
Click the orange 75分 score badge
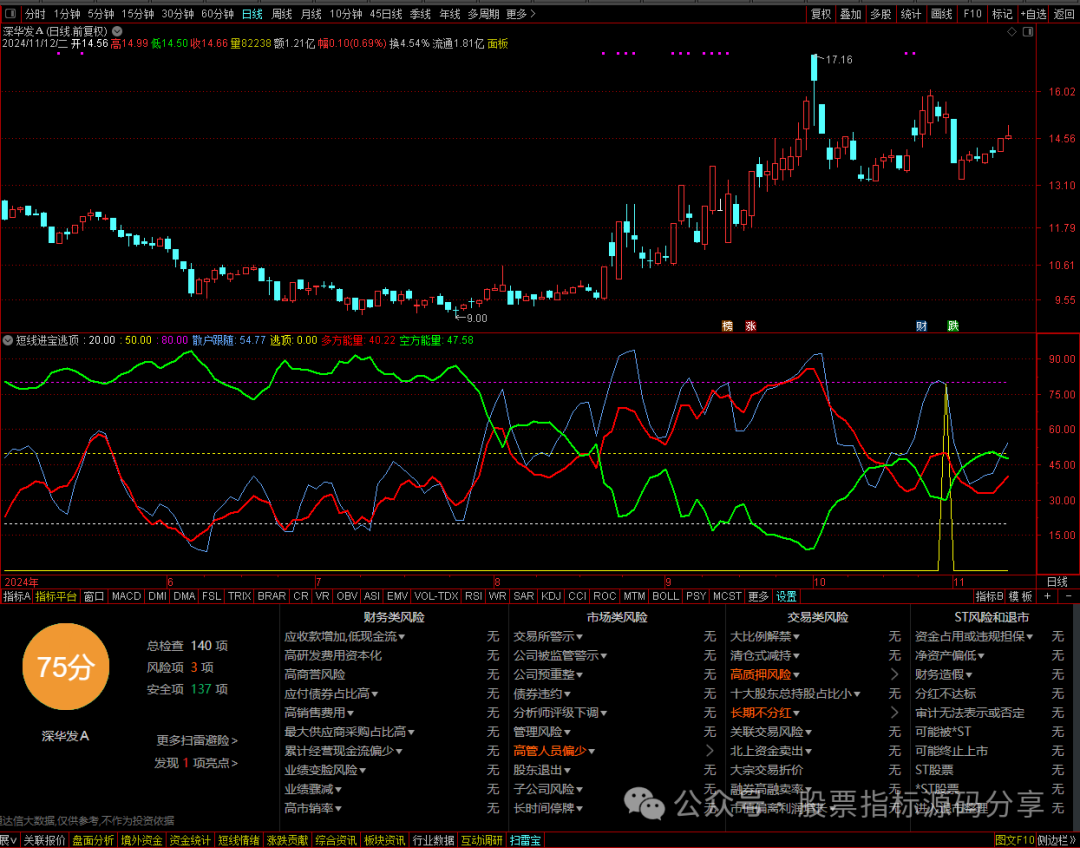coord(65,667)
